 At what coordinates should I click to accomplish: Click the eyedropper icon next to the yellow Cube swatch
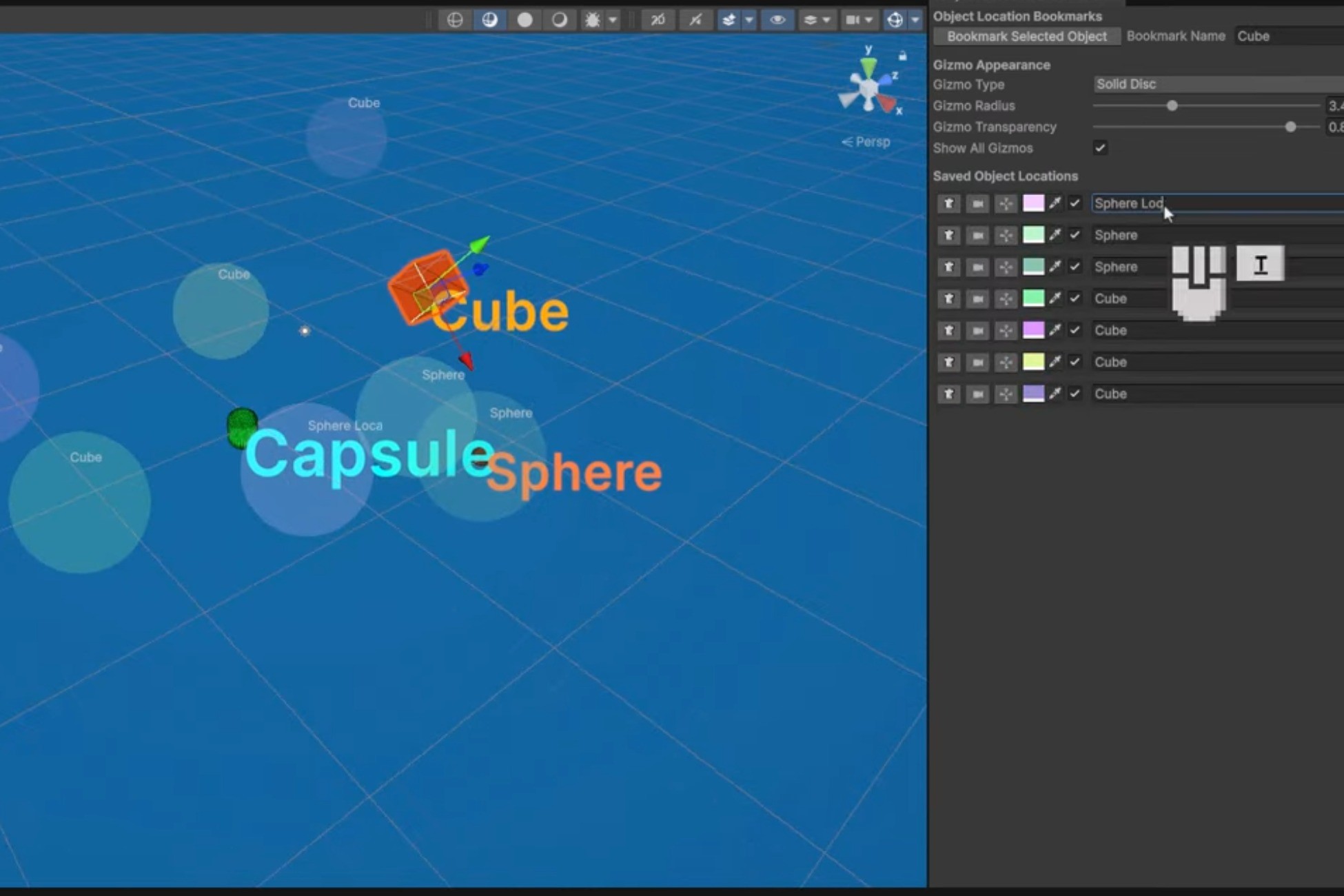pos(1054,362)
